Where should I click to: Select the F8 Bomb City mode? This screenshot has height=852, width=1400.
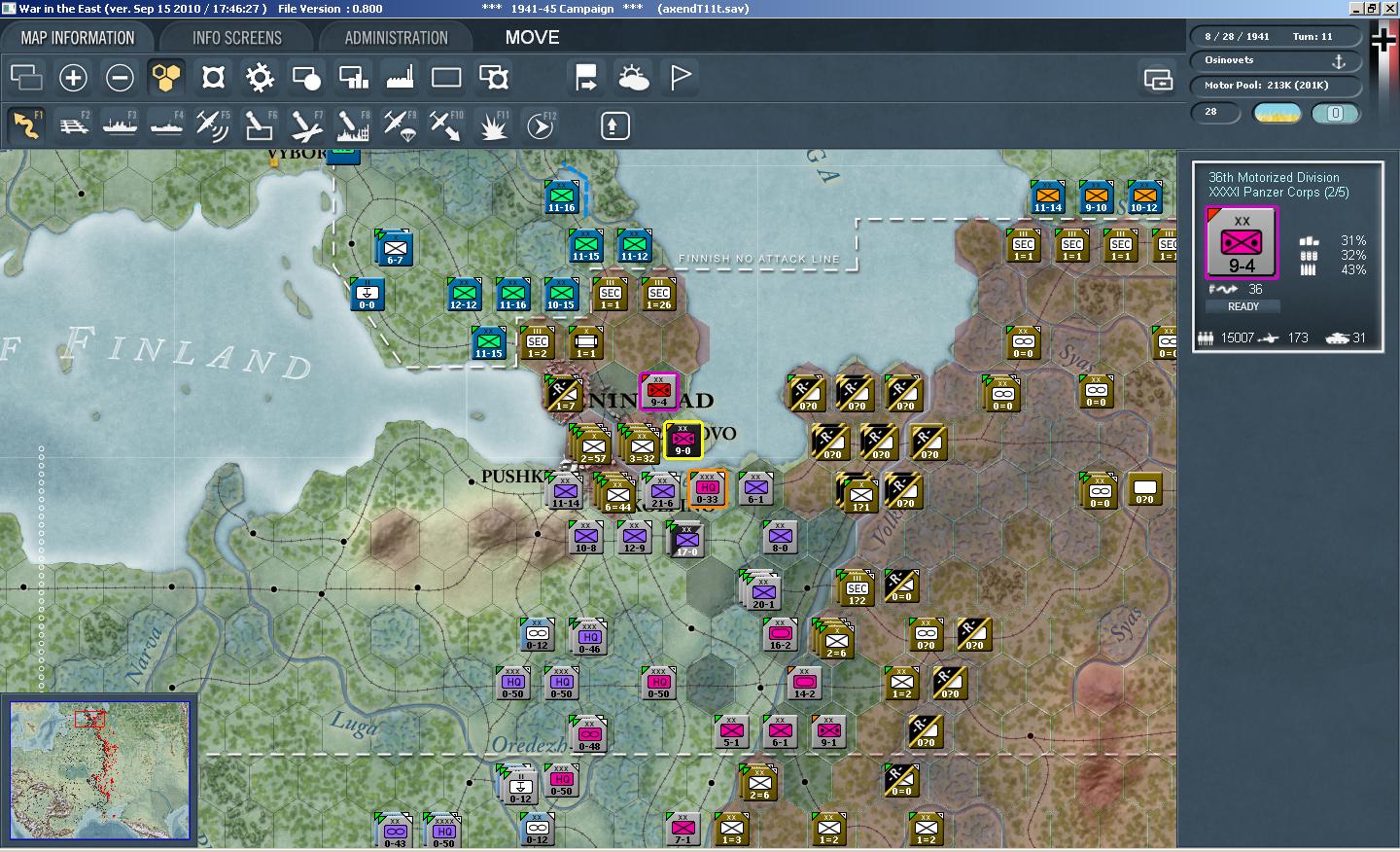353,125
